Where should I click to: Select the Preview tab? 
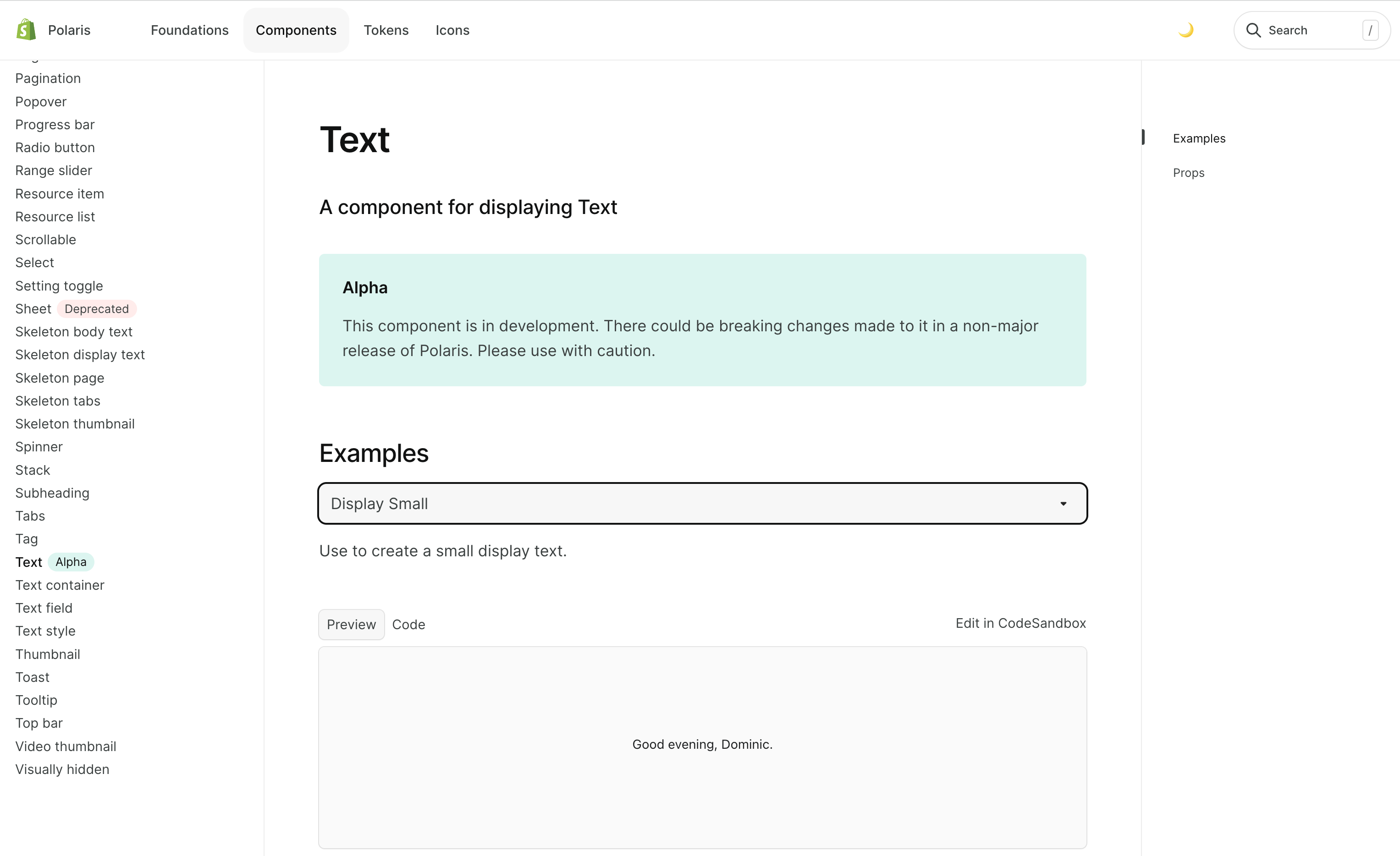(x=351, y=624)
